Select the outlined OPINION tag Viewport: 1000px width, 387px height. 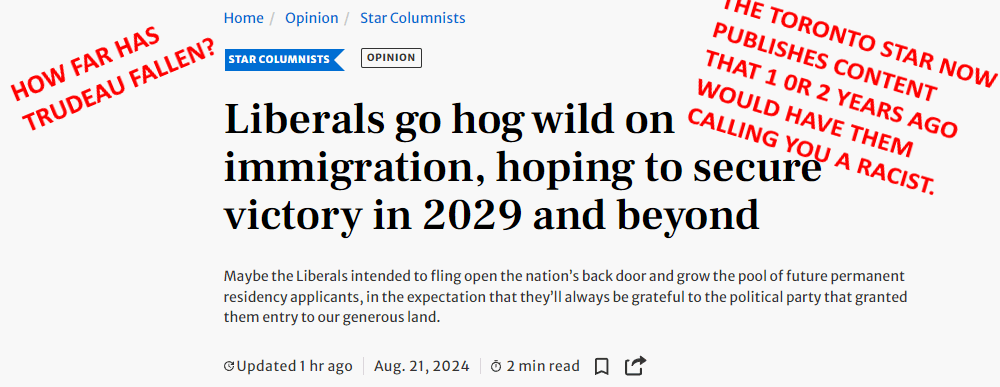[x=391, y=58]
